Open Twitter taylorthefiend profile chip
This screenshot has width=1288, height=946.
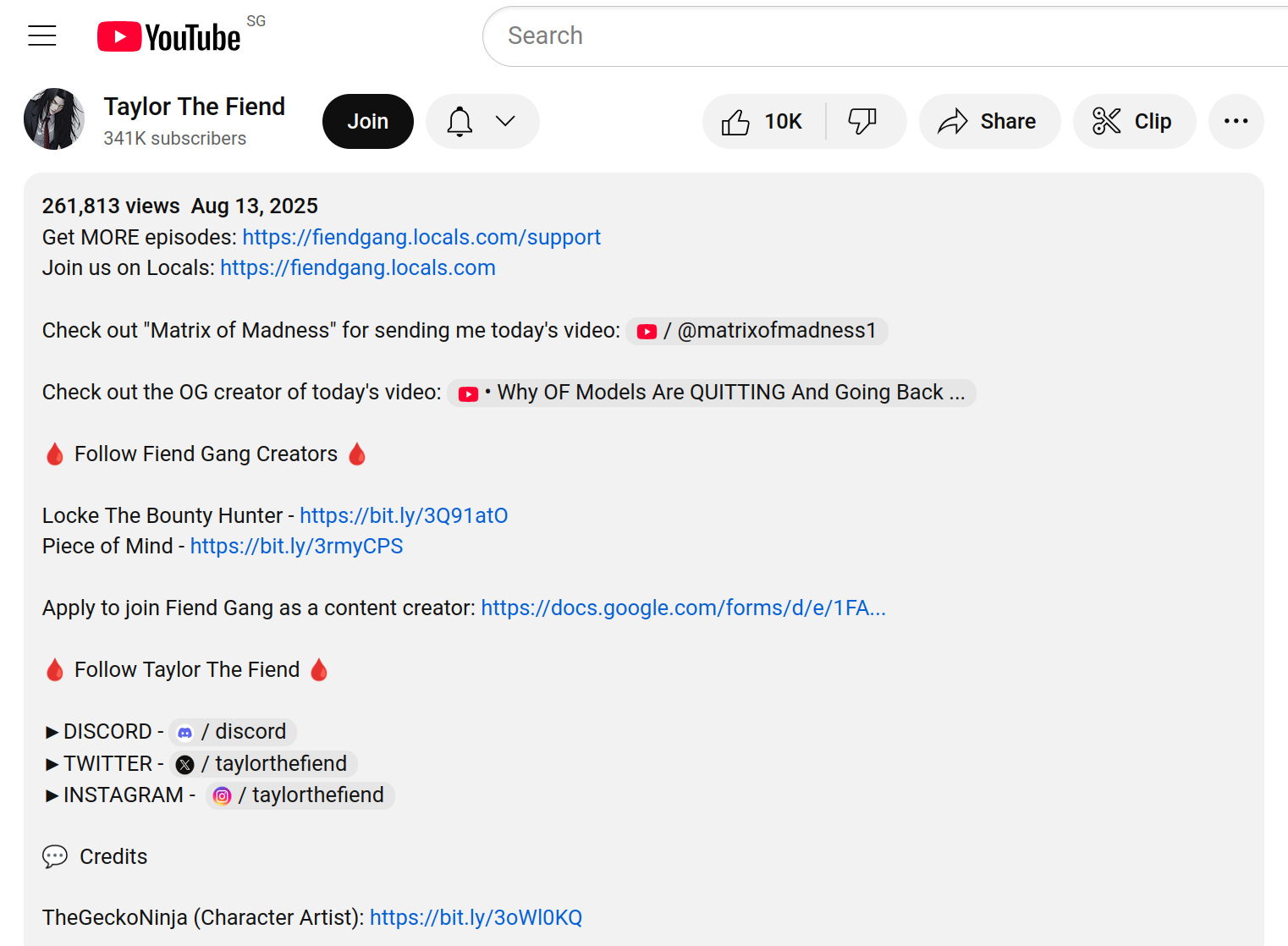[x=263, y=764]
